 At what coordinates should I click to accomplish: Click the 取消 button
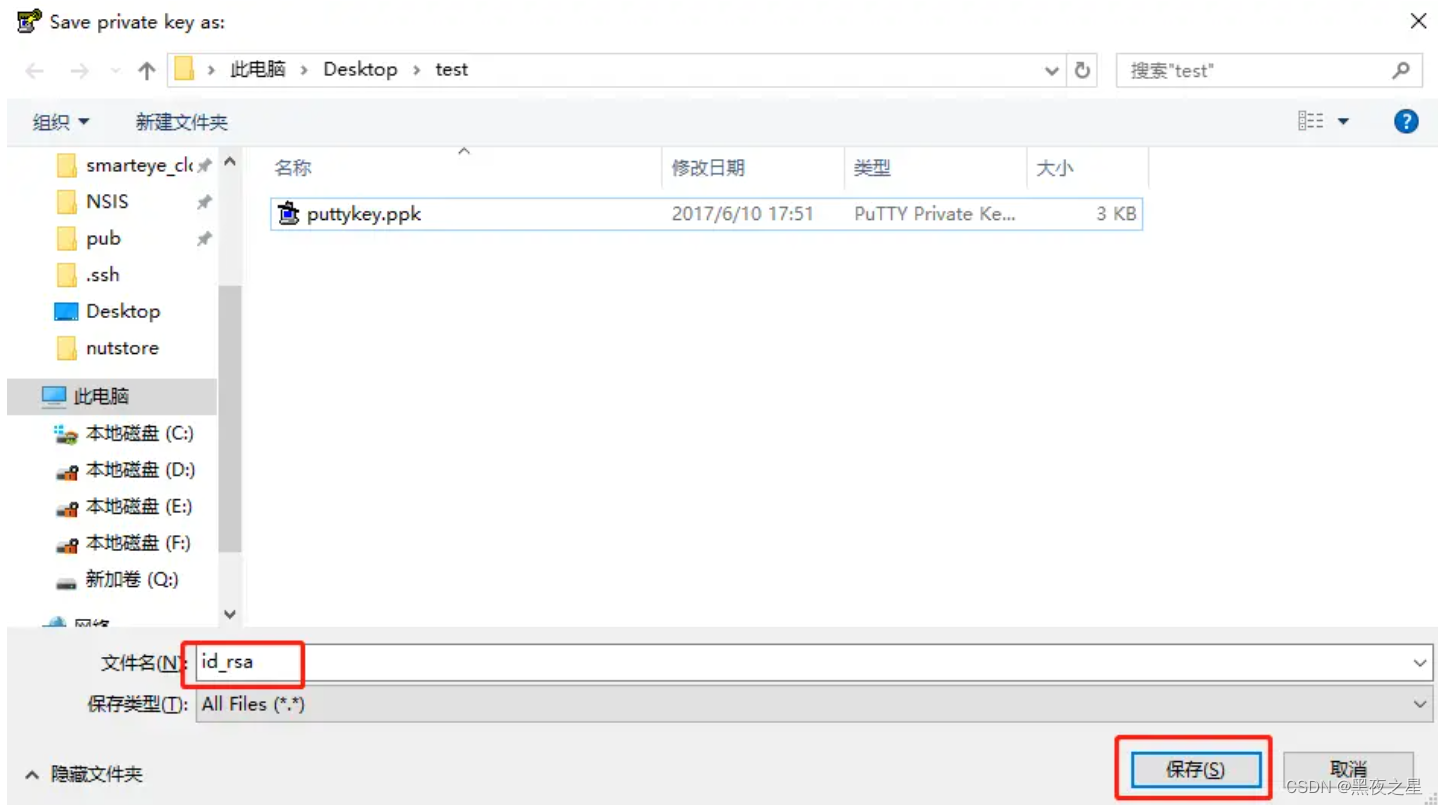pos(1348,769)
